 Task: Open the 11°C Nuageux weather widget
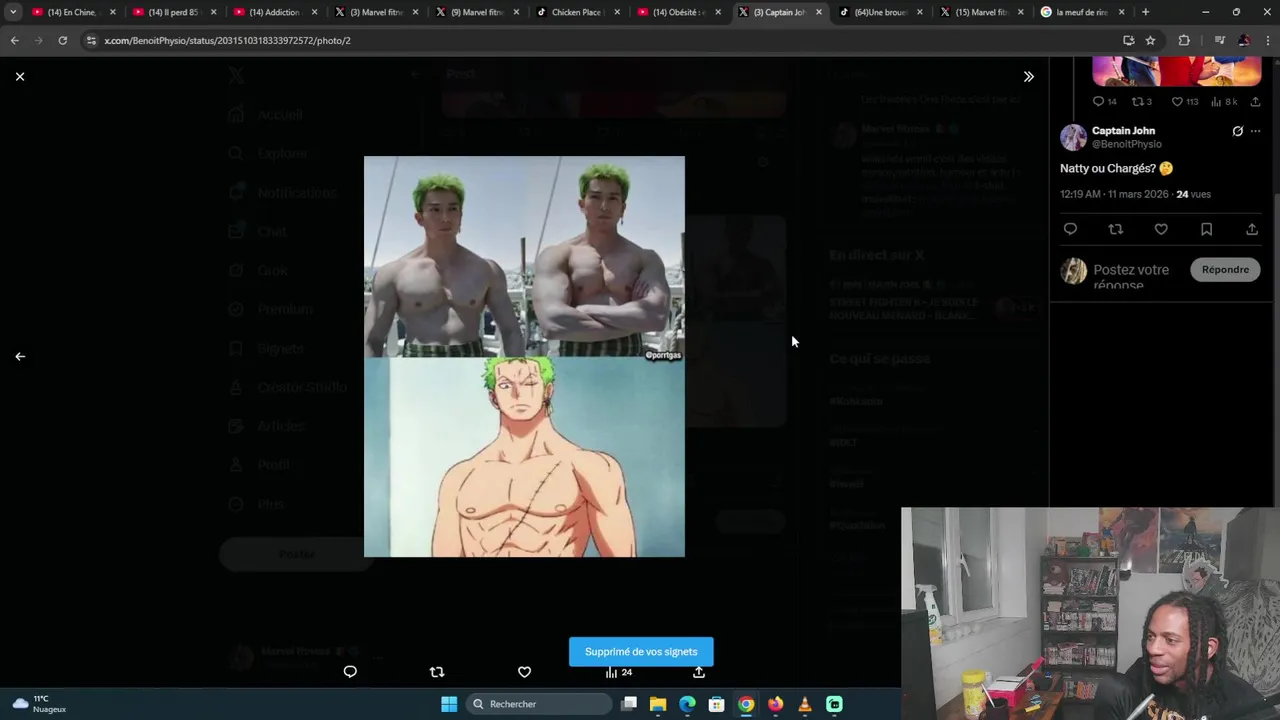point(40,704)
